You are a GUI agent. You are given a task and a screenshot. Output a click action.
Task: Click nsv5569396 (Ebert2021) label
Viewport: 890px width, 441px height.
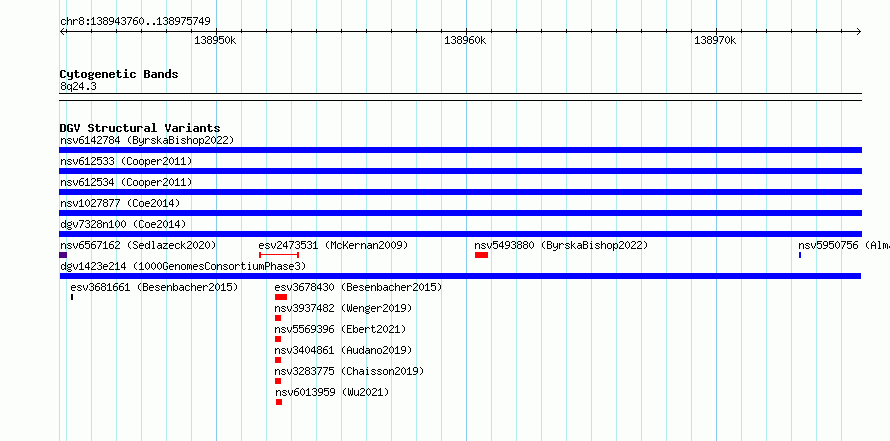[x=341, y=329]
